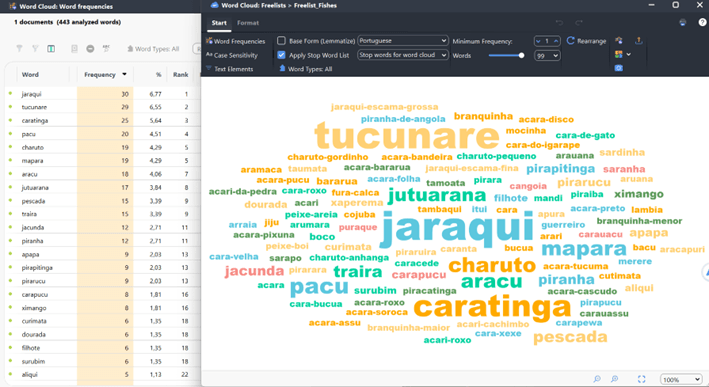The height and width of the screenshot is (387, 709).
Task: Open the 99 words count dropdown
Action: coord(547,56)
